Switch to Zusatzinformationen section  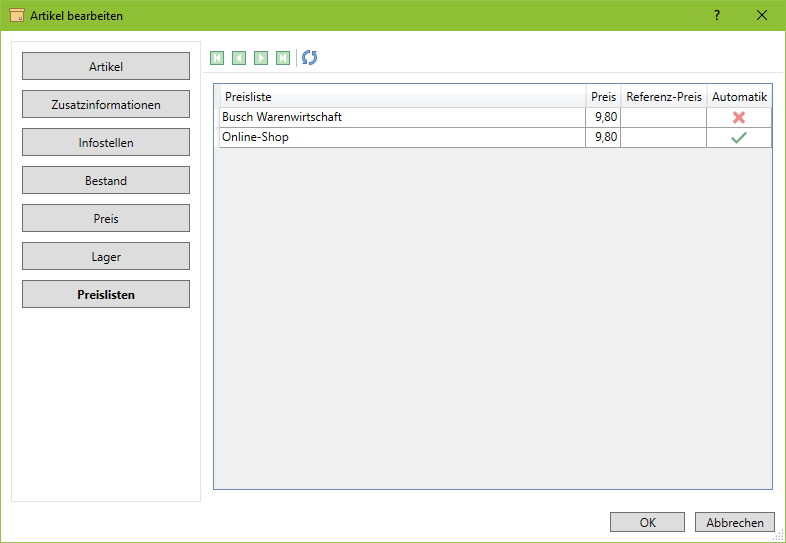coord(106,105)
